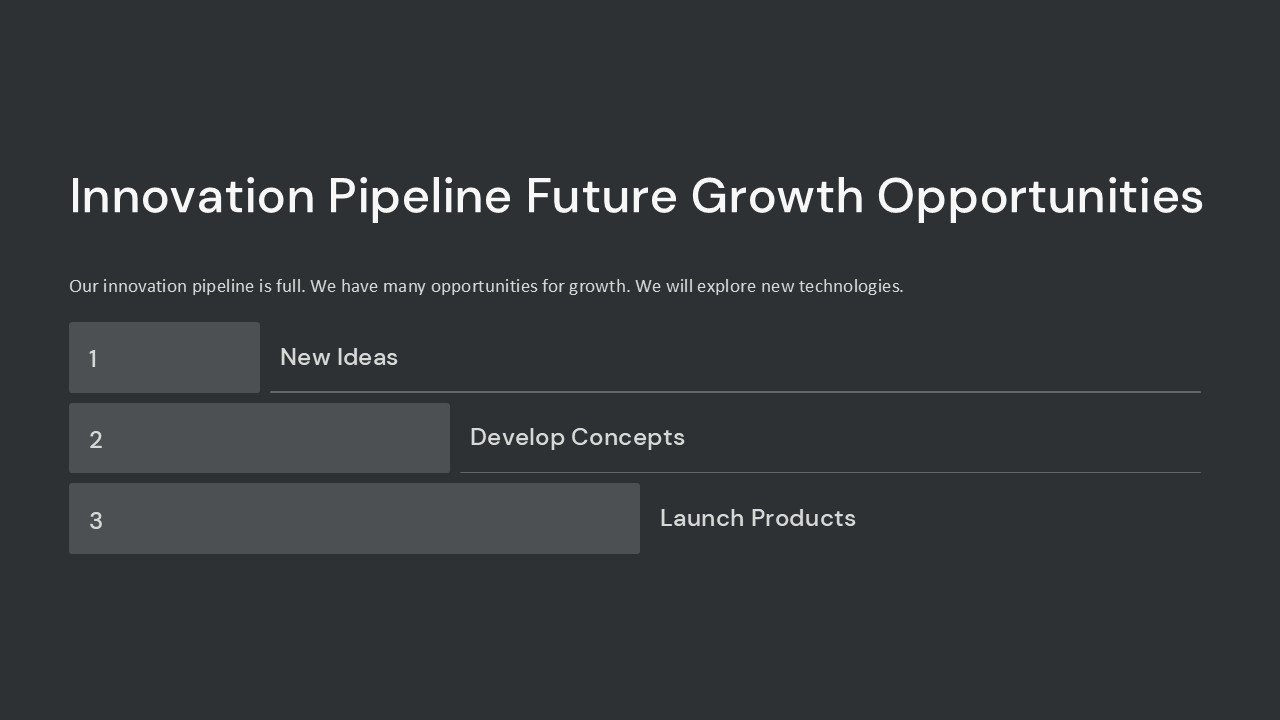Click the word "Pipeline" in the title

click(420, 196)
